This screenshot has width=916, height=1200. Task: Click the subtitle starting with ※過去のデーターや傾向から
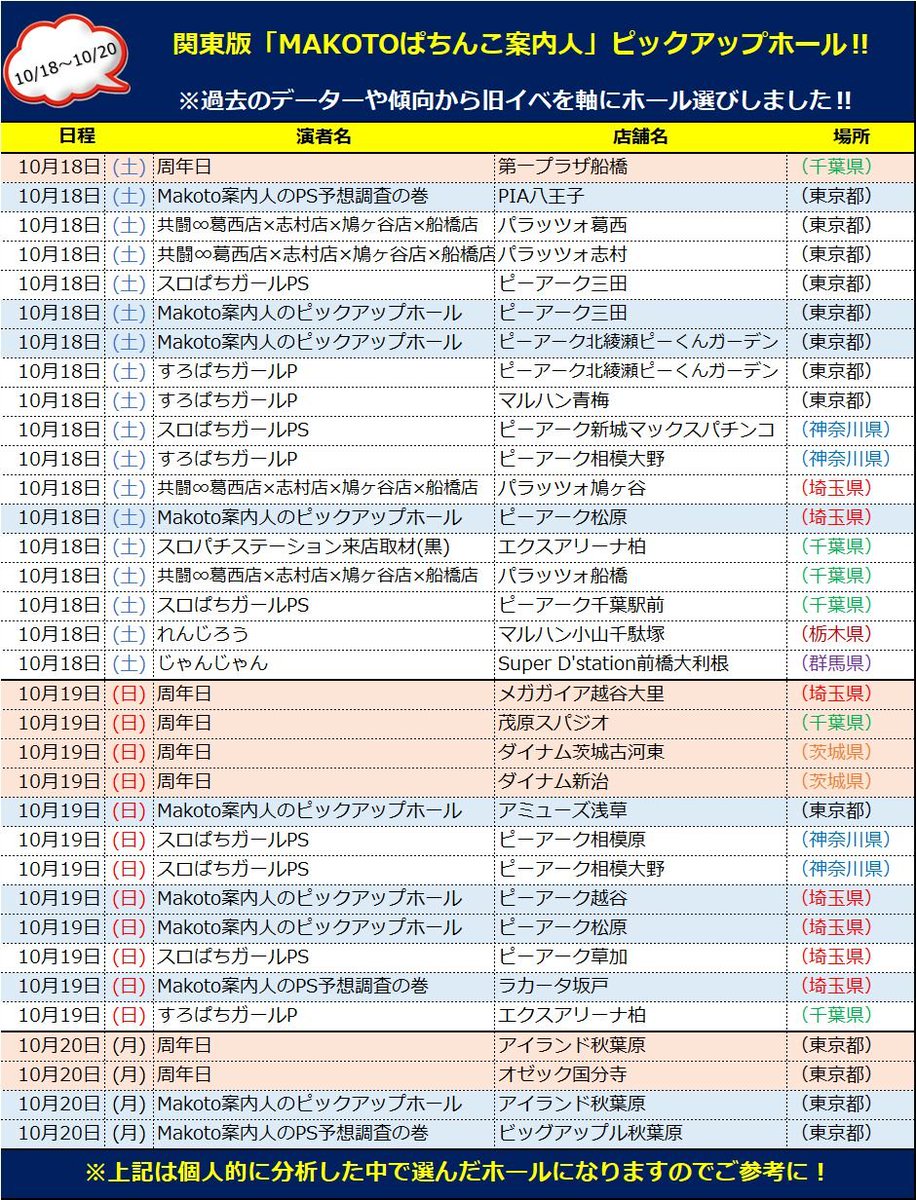(x=515, y=100)
